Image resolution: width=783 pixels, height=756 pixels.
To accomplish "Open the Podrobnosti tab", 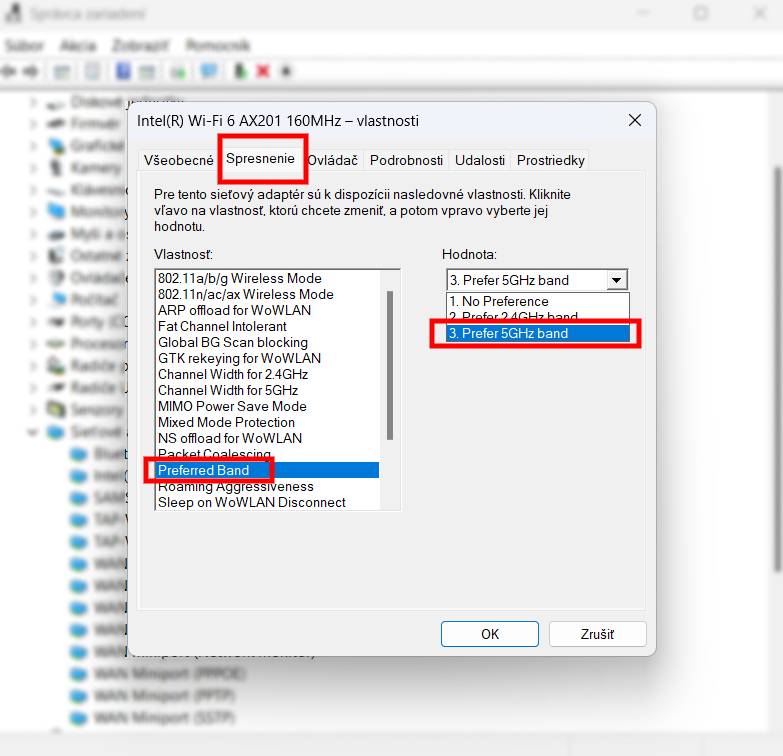I will pos(406,160).
